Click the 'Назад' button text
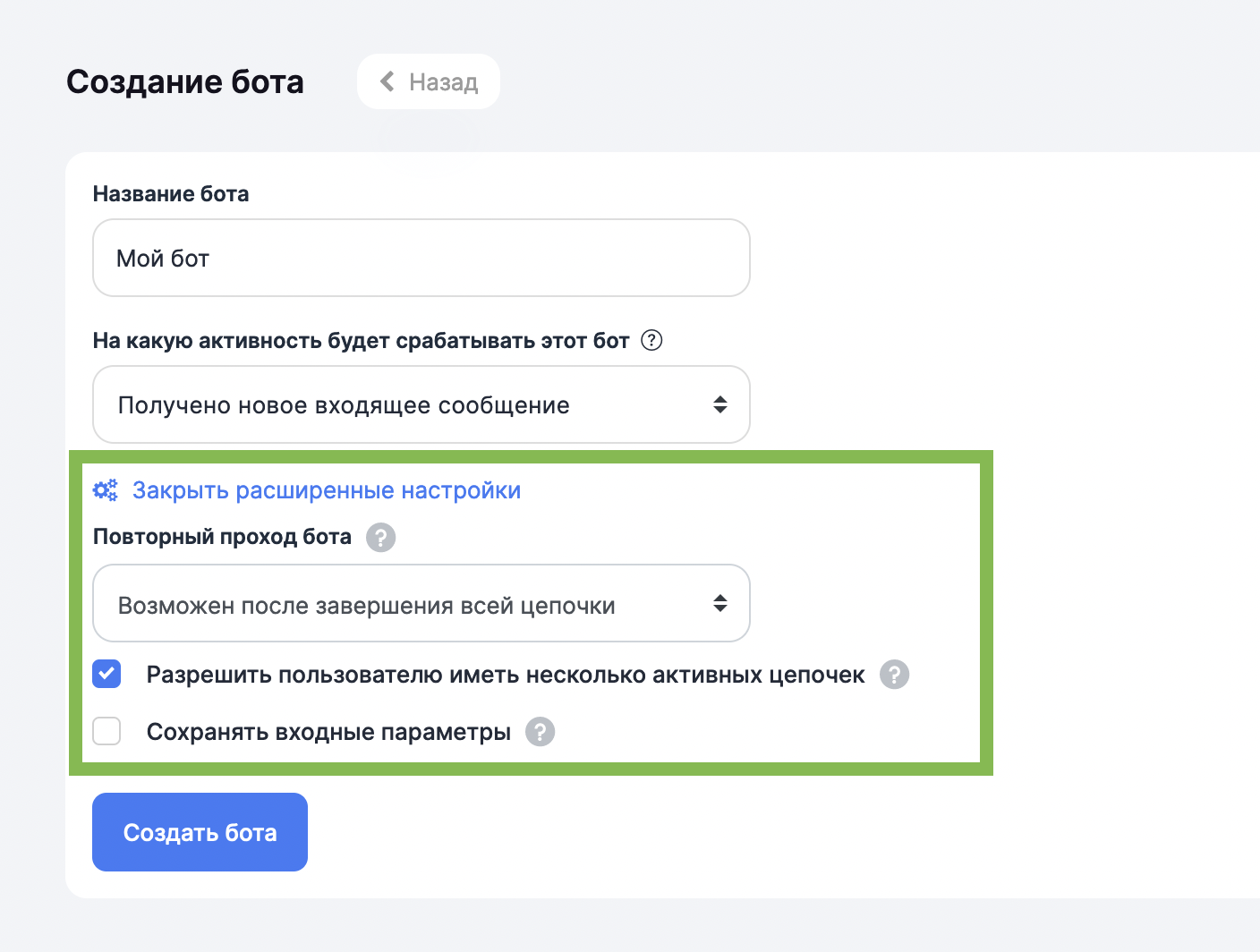The image size is (1260, 952). tap(443, 82)
